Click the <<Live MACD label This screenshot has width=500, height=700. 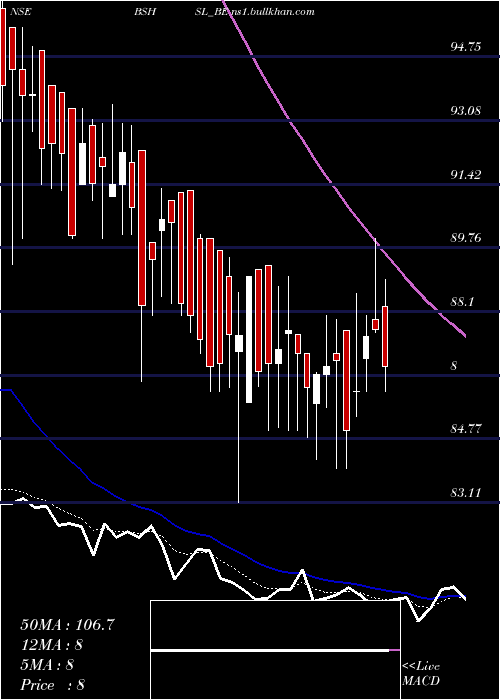click(x=421, y=673)
